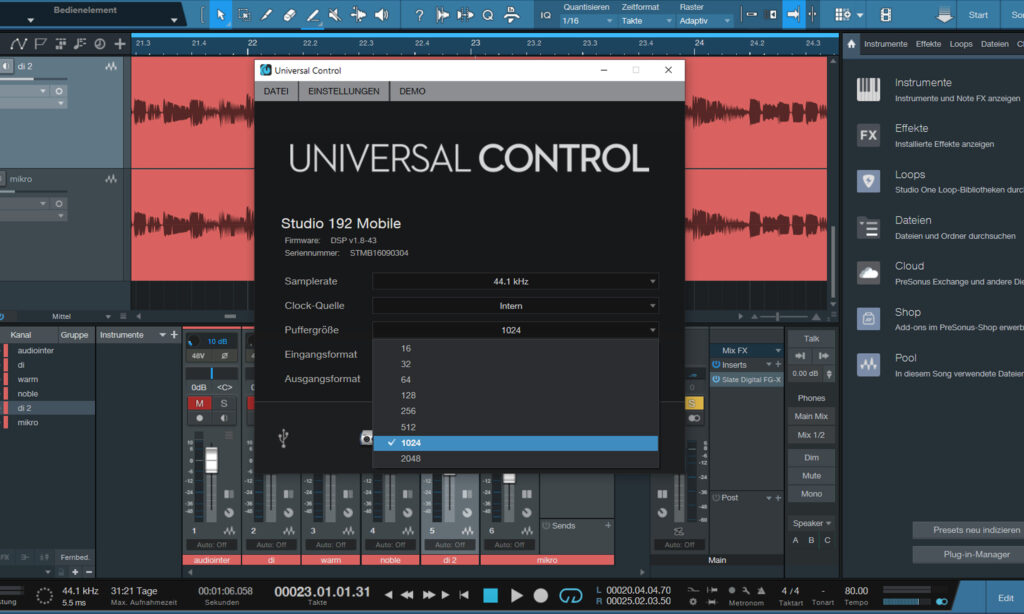Image resolution: width=1024 pixels, height=614 pixels.
Task: Open the DEMO menu in Universal Control
Action: coord(412,91)
